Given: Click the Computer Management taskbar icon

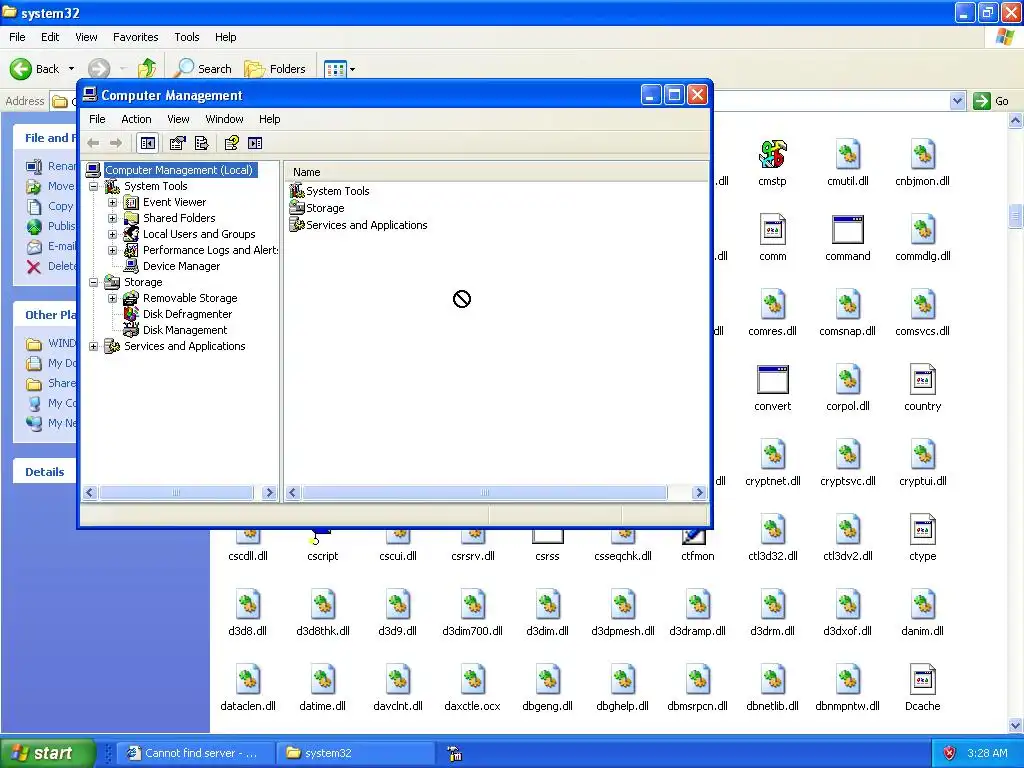Looking at the screenshot, I should point(455,754).
